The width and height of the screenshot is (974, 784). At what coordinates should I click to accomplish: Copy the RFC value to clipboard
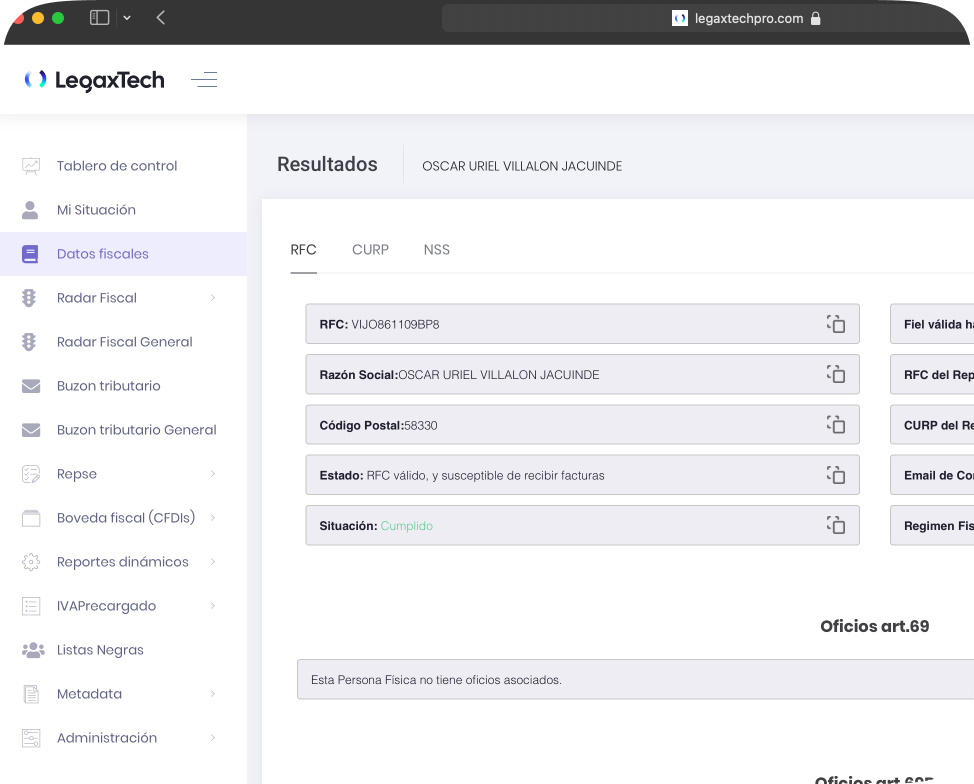coord(835,324)
